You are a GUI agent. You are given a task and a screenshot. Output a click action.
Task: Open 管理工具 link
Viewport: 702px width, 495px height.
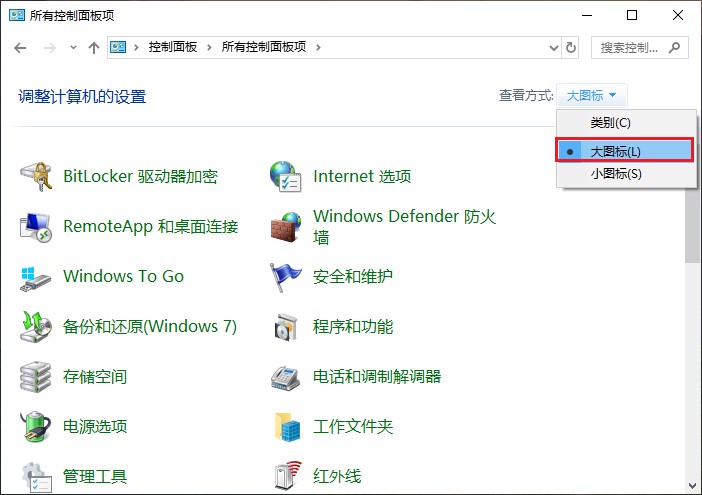(95, 476)
